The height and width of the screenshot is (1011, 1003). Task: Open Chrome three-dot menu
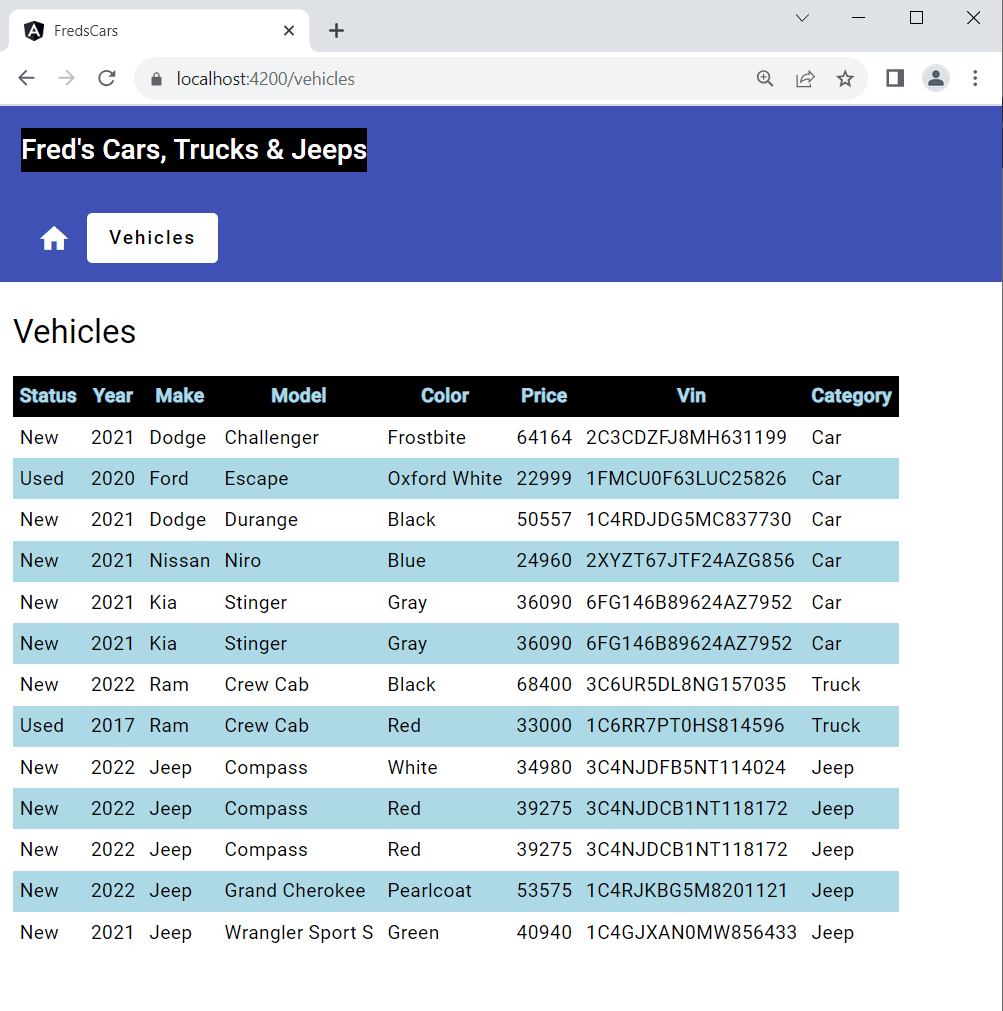pos(975,79)
